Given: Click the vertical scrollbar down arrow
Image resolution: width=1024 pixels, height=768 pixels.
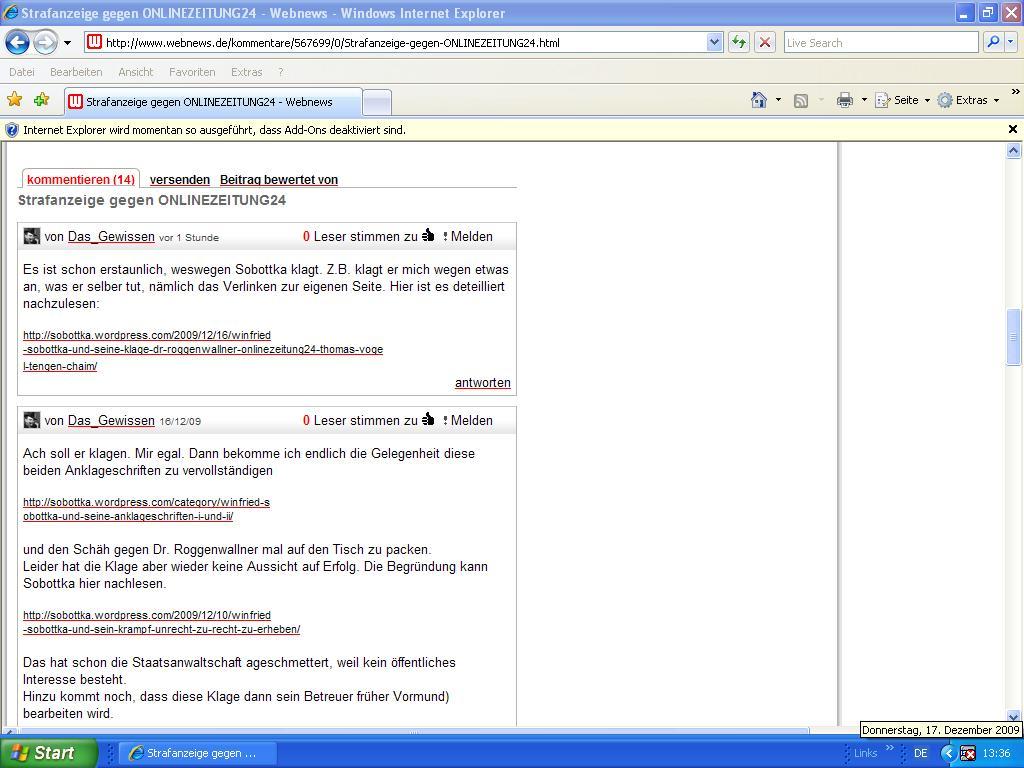Looking at the screenshot, I should tap(1013, 716).
